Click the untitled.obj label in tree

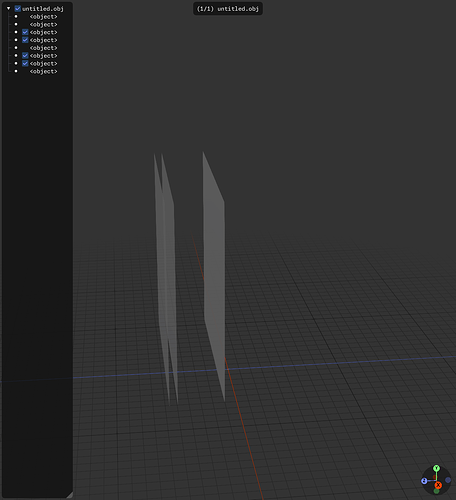pos(43,9)
